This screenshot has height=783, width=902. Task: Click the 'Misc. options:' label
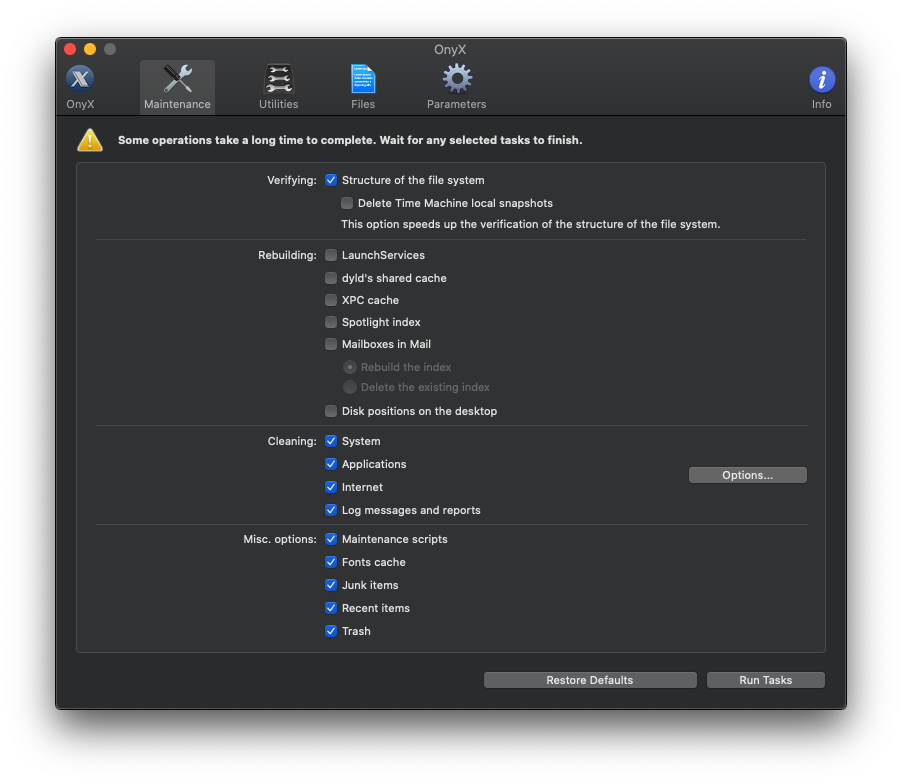coord(280,539)
